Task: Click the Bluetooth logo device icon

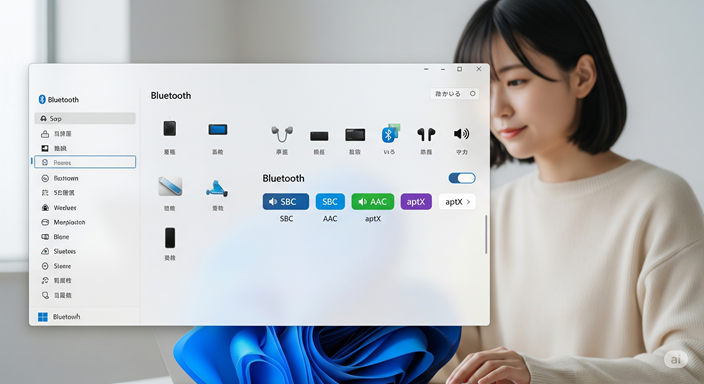Action: [x=390, y=133]
